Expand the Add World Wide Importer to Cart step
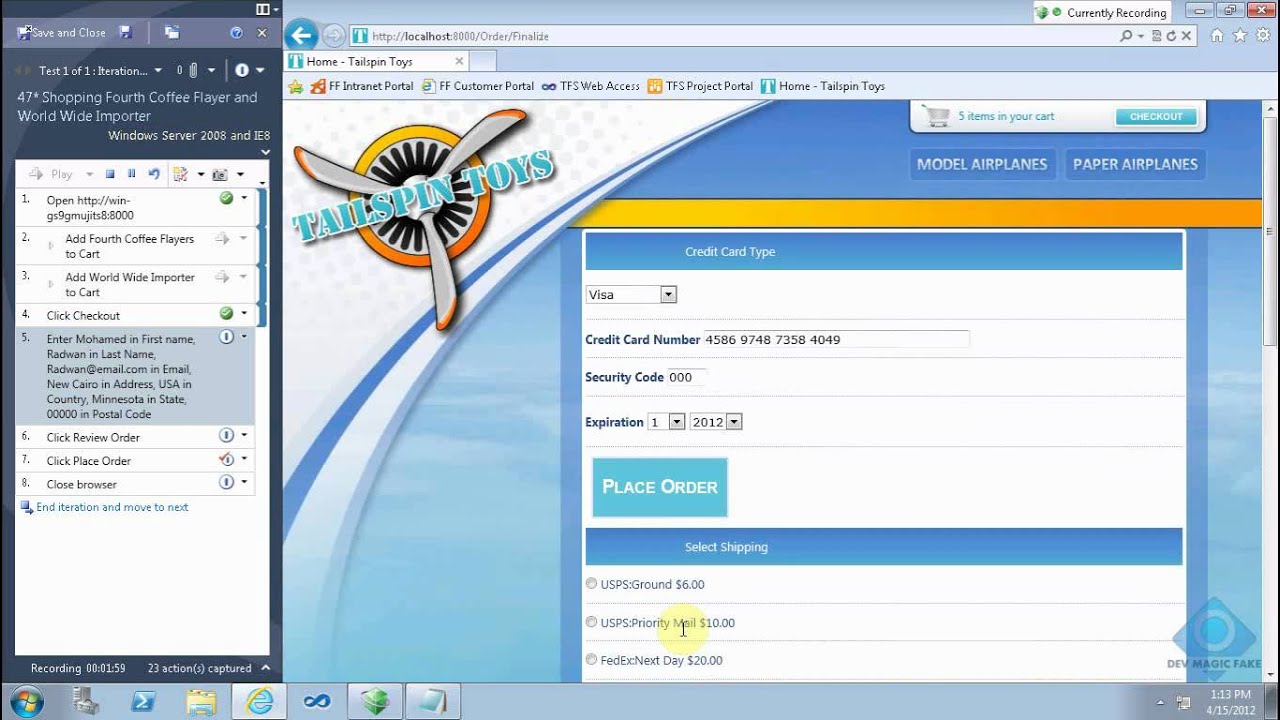1280x720 pixels. (51, 284)
